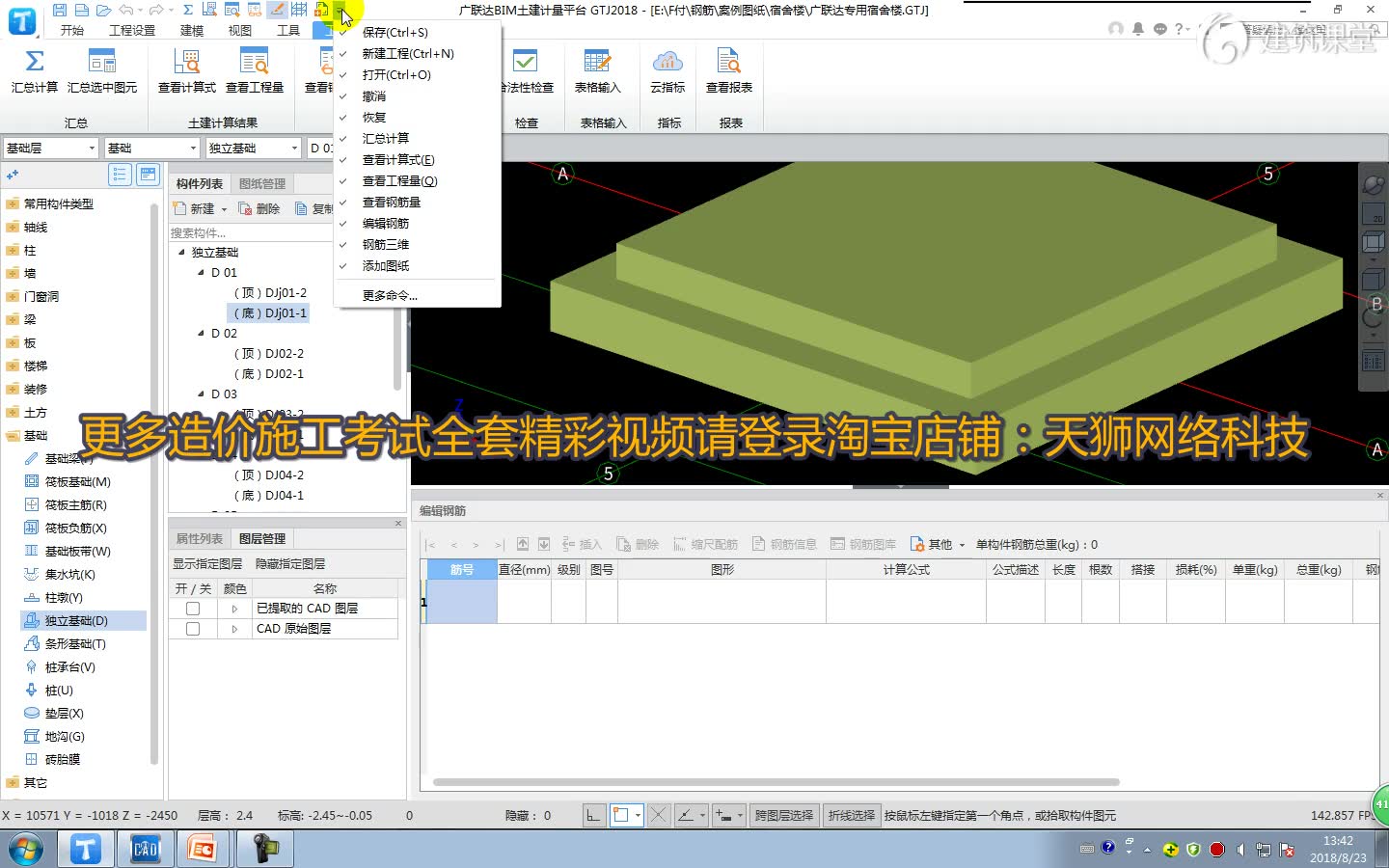Click the list view icon above component tree
Viewport: 1389px width, 868px height.
click(120, 175)
